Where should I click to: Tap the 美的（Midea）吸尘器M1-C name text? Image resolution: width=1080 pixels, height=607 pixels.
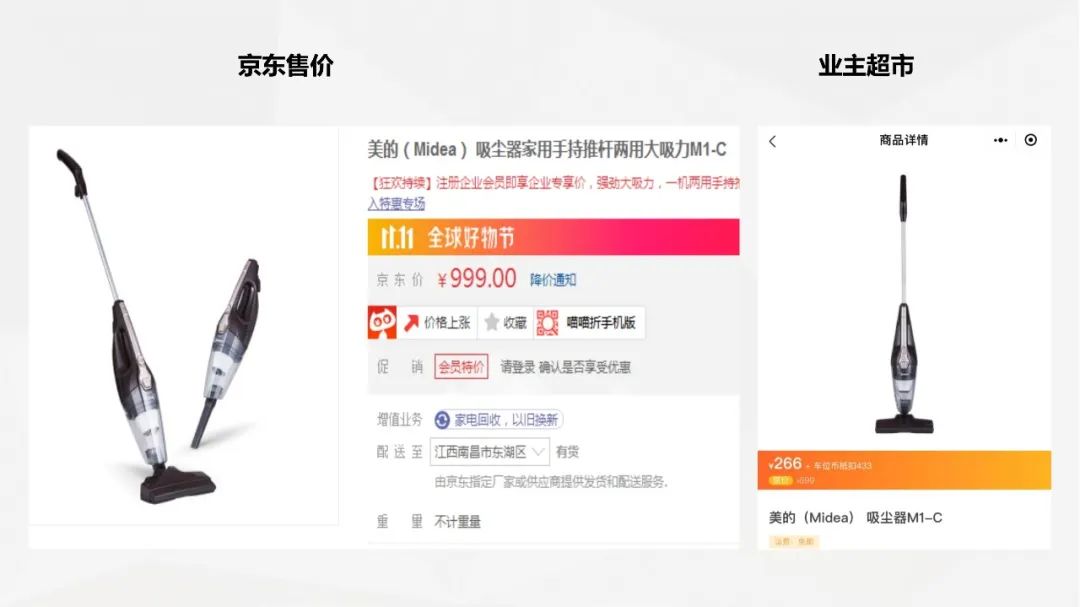tap(855, 518)
